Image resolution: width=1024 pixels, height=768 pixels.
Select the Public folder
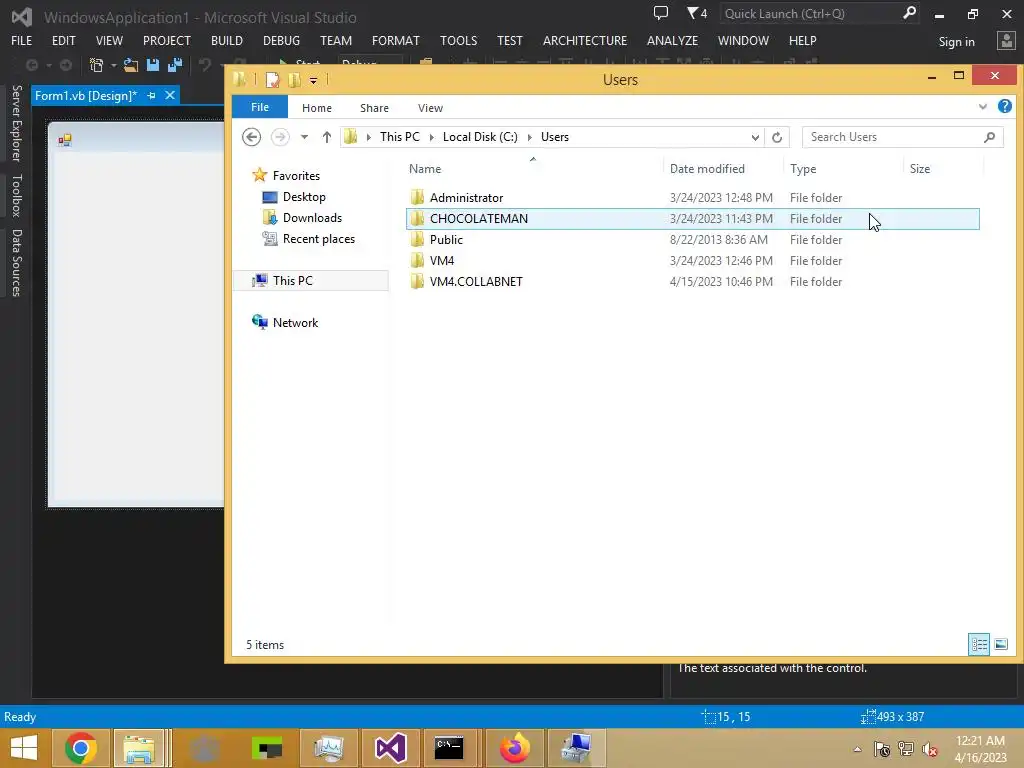pos(692,240)
